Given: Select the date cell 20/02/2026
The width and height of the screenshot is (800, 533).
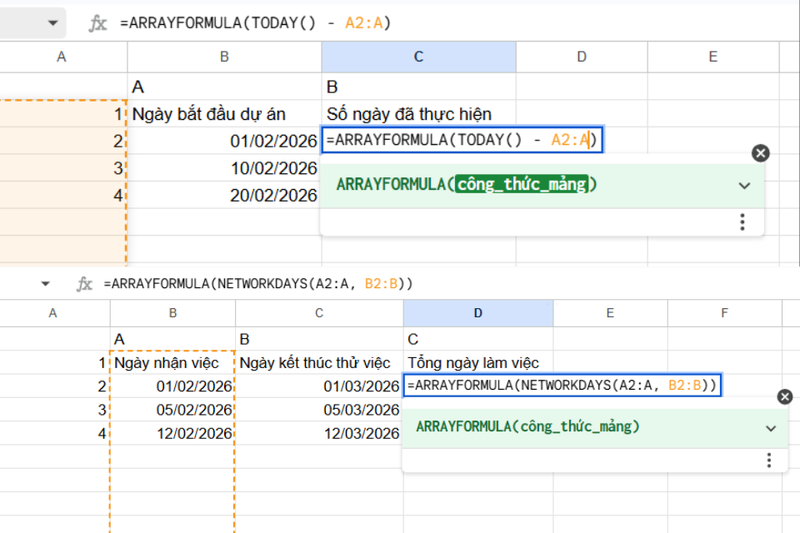Looking at the screenshot, I should [224, 195].
